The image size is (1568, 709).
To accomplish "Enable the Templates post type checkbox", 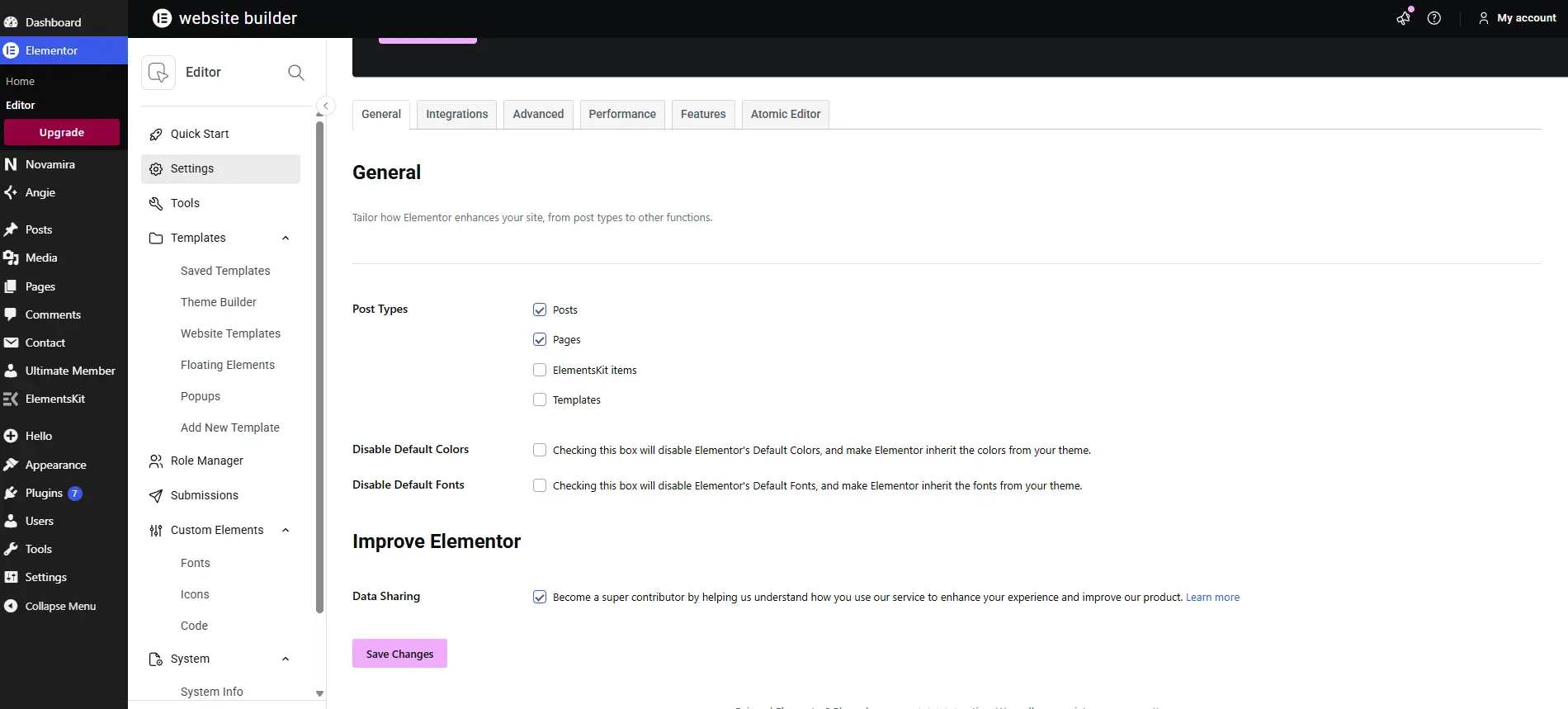I will 540,399.
